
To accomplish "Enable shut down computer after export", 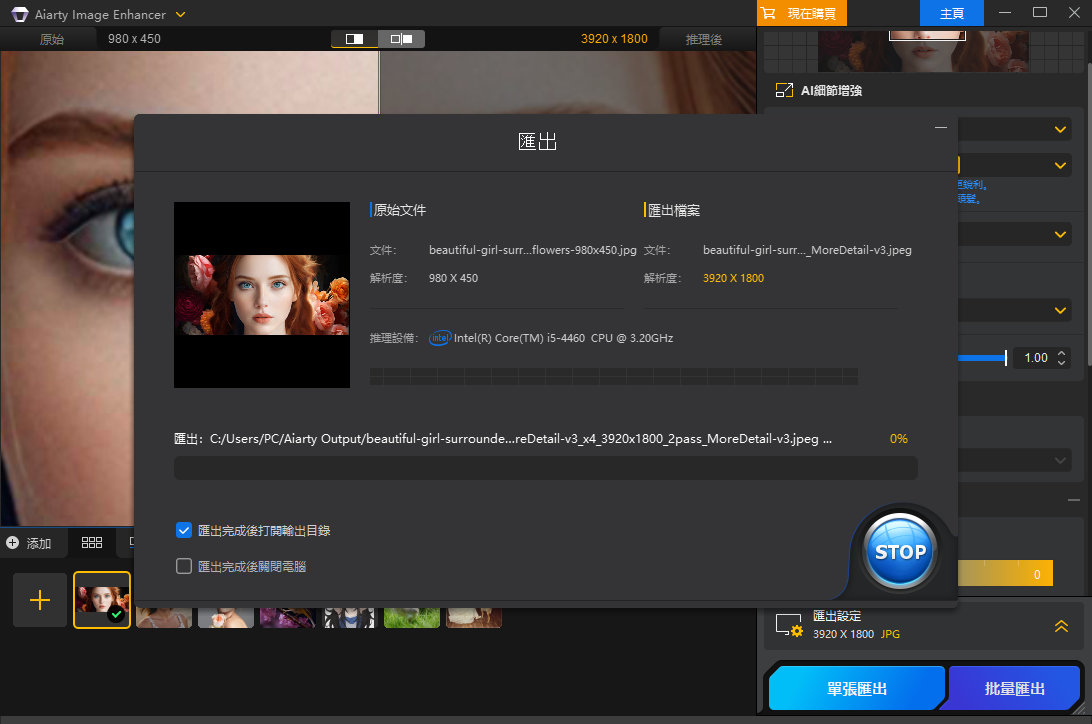I will (x=184, y=566).
